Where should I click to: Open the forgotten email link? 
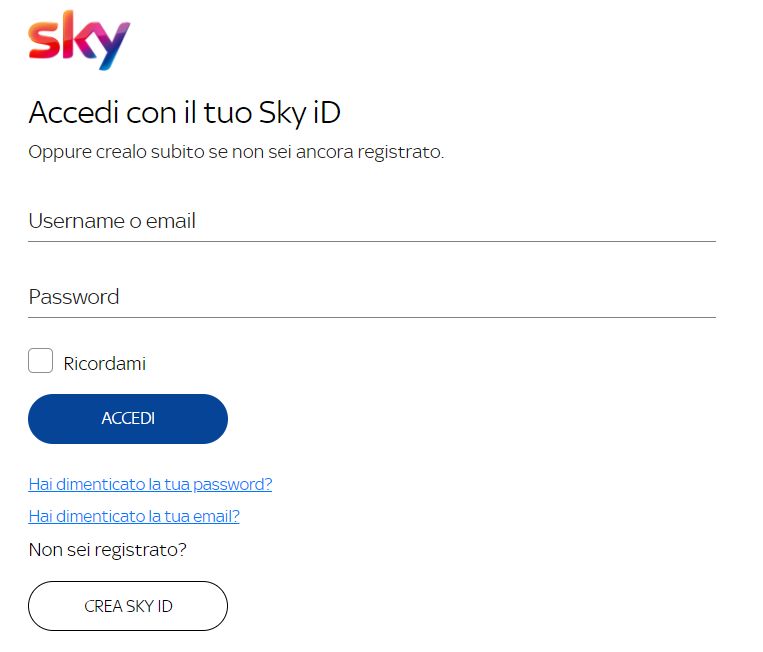pos(134,517)
